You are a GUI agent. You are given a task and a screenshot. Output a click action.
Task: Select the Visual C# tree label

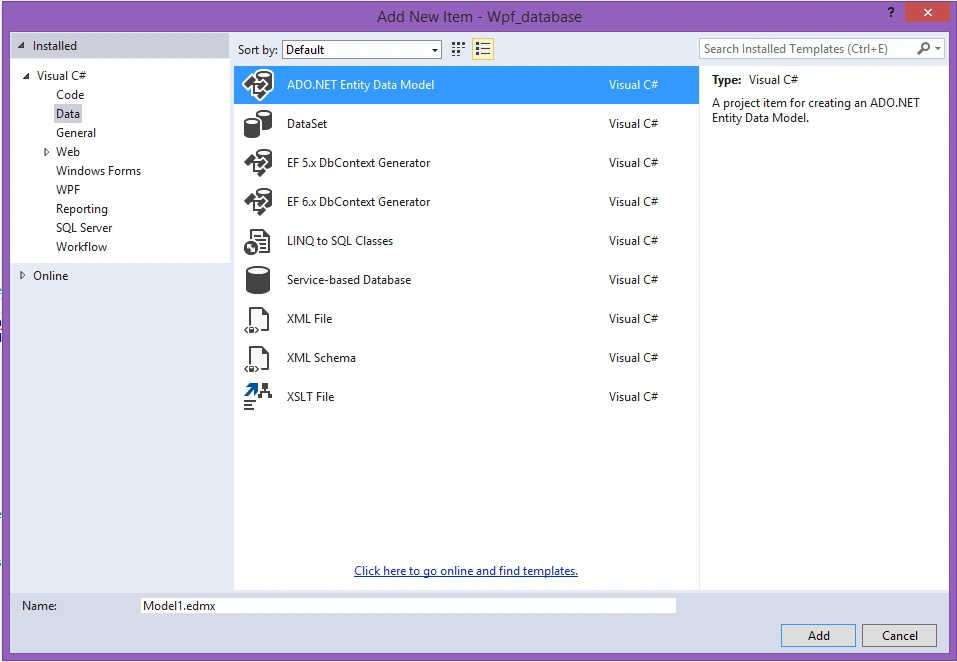pyautogui.click(x=61, y=76)
